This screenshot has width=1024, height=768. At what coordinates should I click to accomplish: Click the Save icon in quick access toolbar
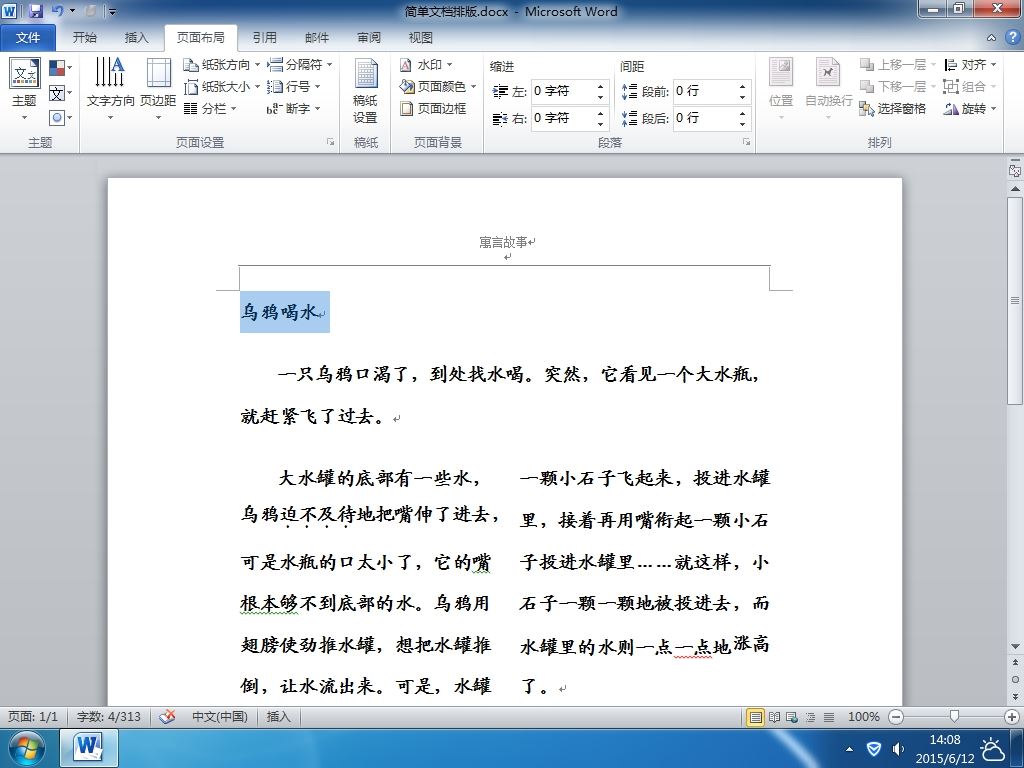pos(35,11)
